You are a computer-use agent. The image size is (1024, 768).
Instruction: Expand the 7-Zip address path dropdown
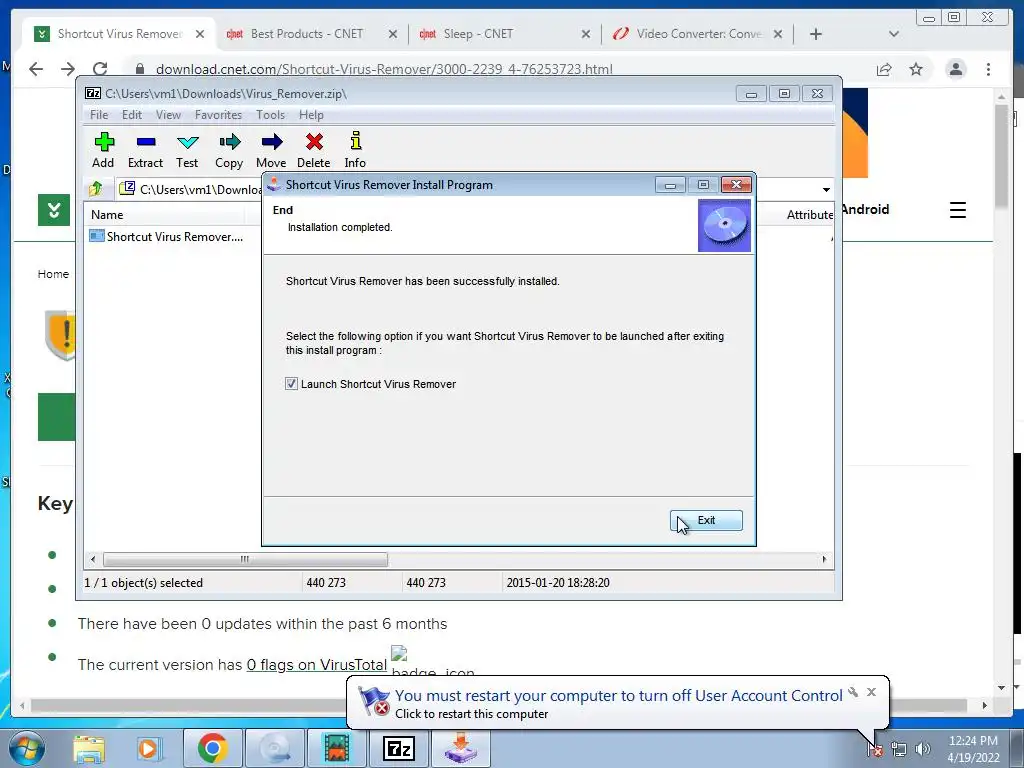826,189
